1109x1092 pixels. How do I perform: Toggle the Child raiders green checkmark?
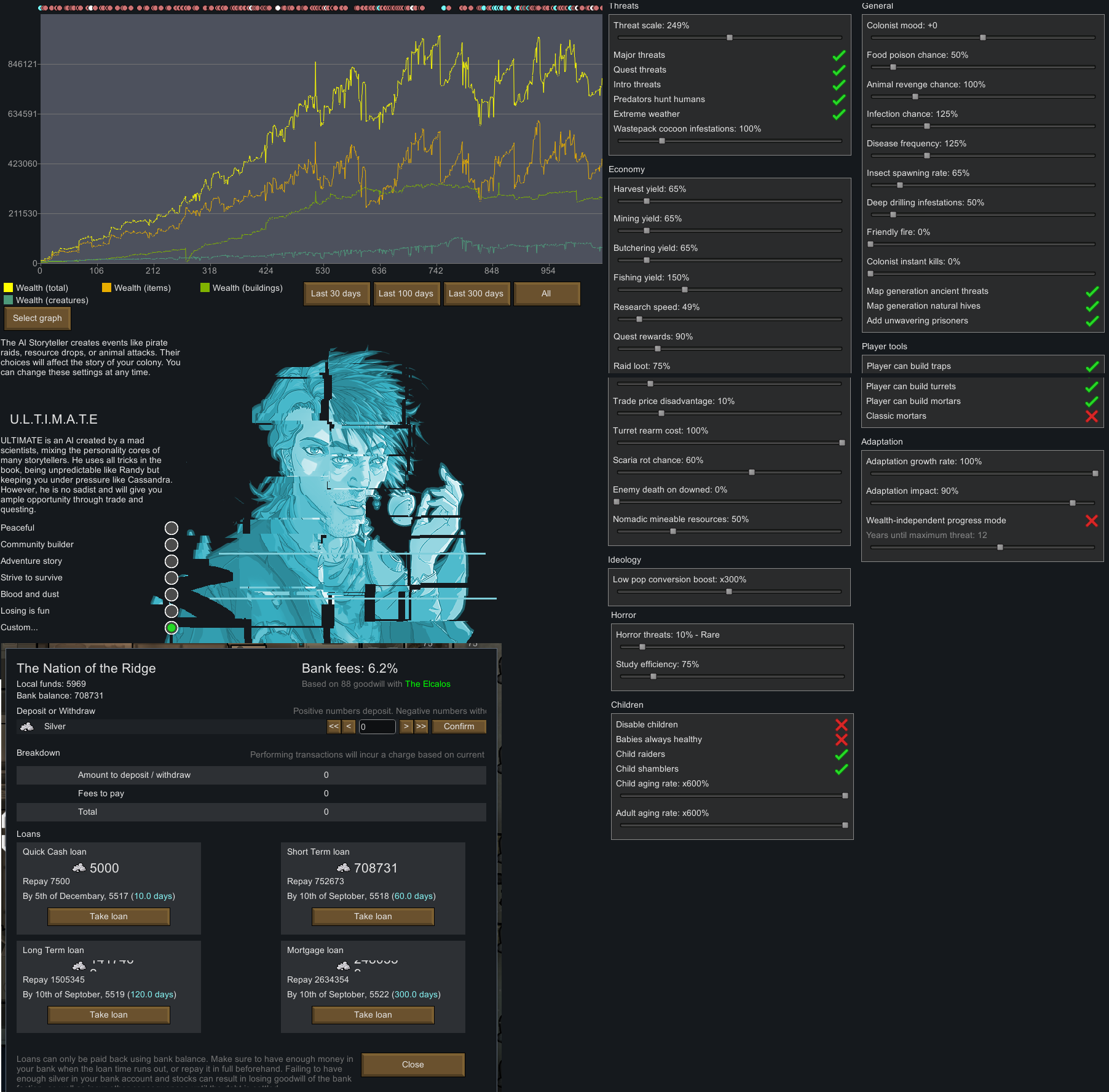coord(842,754)
